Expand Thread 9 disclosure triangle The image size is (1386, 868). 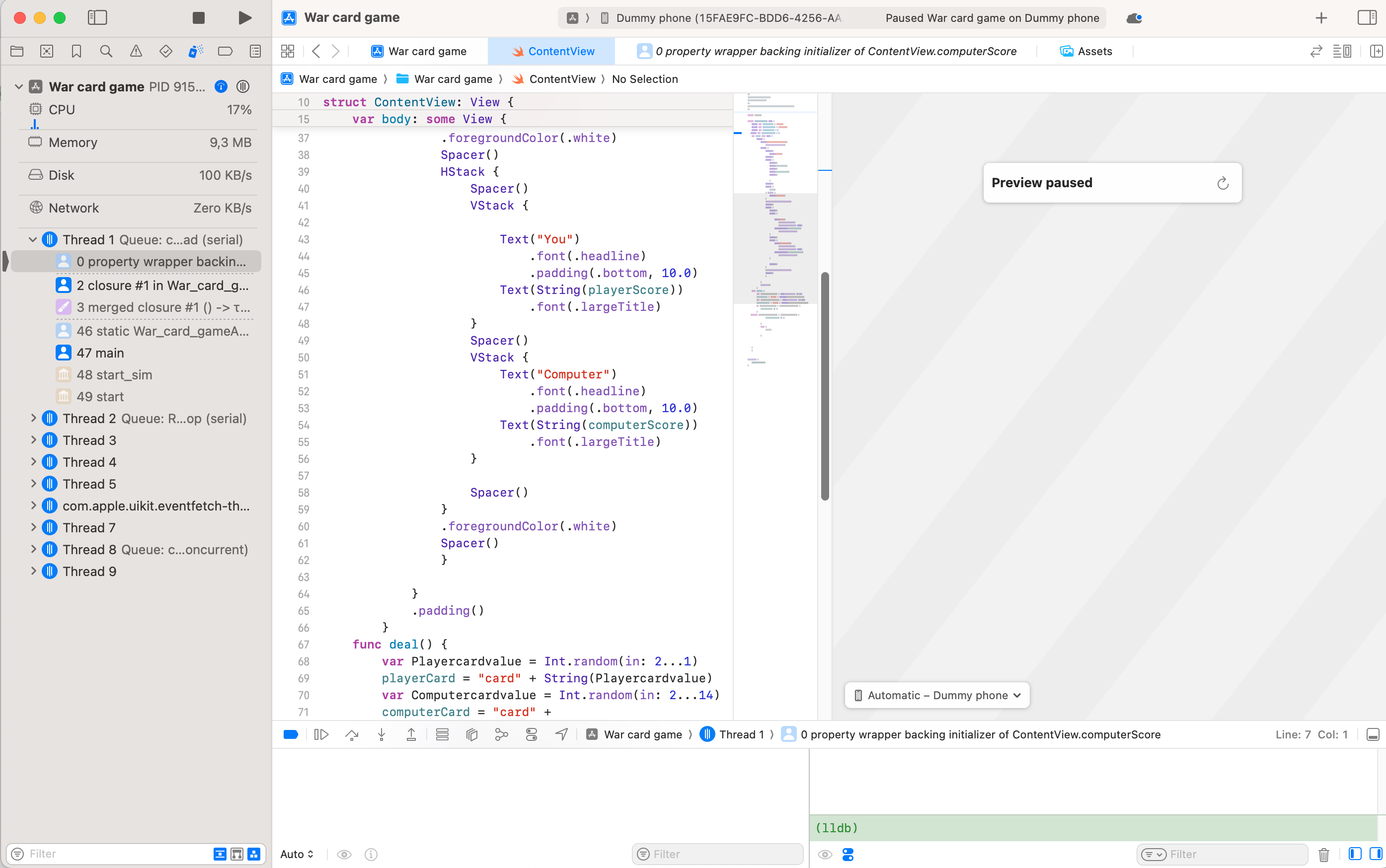pos(33,571)
